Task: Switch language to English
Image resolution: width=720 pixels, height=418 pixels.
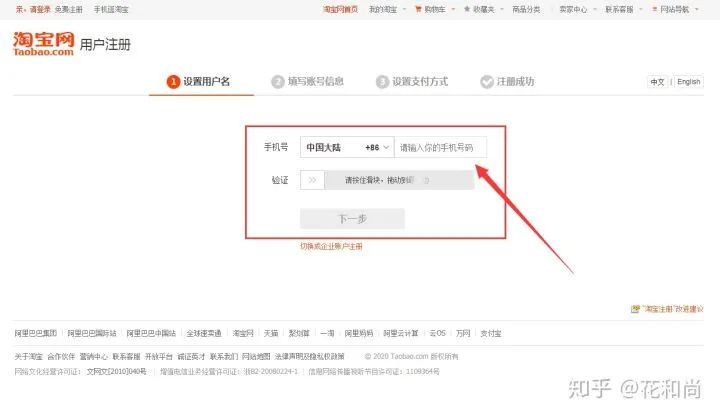Action: [688, 82]
